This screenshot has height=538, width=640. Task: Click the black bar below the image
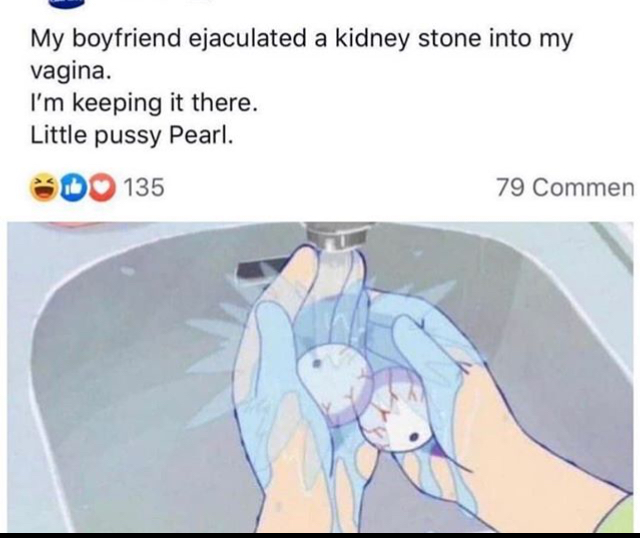(x=320, y=534)
